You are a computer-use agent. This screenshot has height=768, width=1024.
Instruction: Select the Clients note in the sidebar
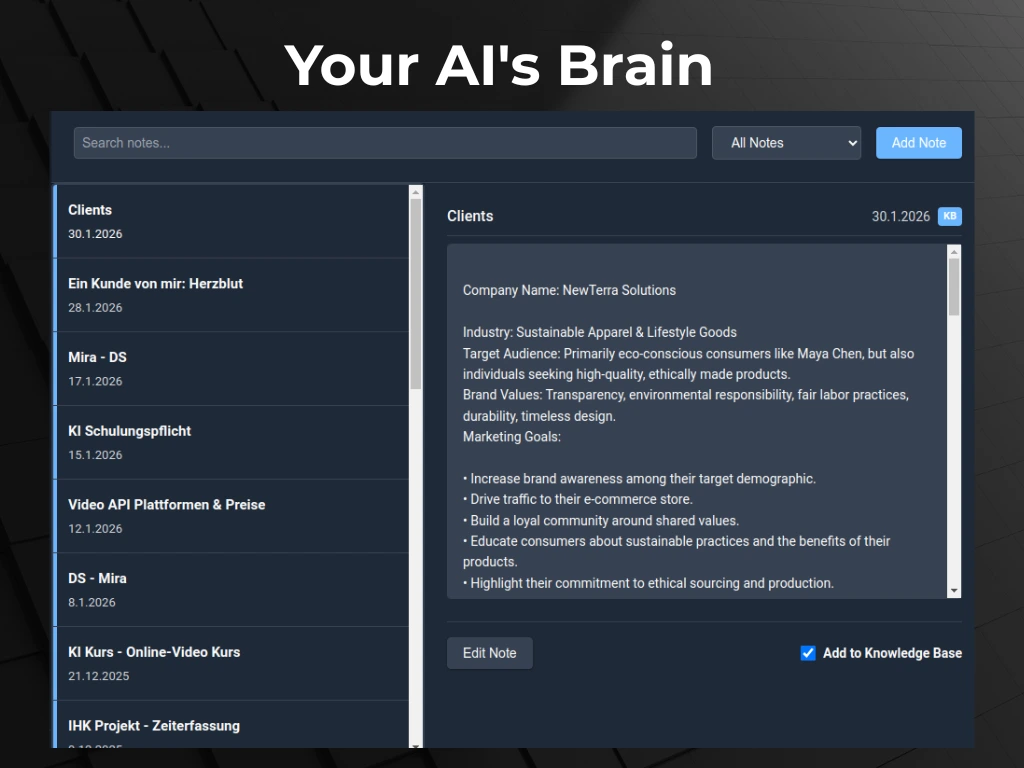point(230,220)
